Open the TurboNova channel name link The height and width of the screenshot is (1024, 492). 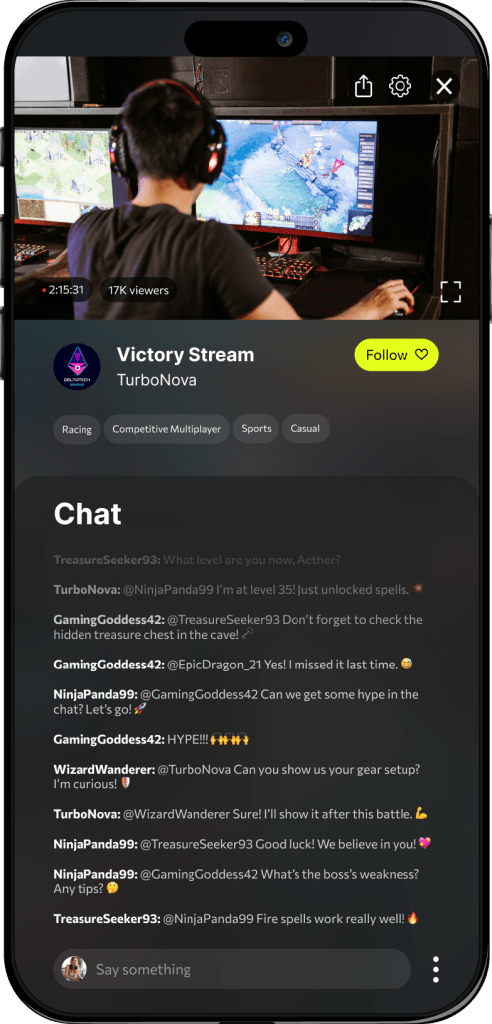coord(157,379)
